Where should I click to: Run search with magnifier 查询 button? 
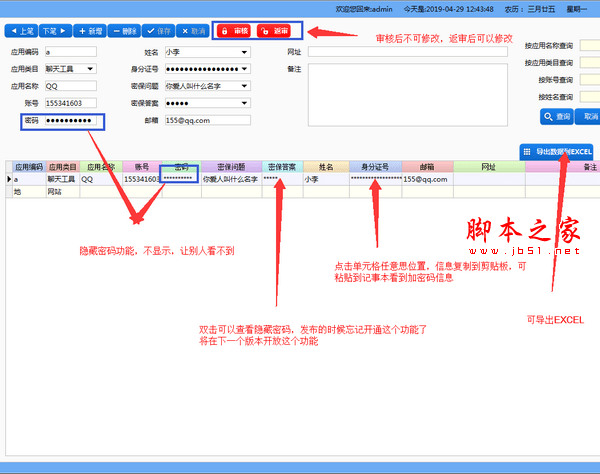coord(557,117)
